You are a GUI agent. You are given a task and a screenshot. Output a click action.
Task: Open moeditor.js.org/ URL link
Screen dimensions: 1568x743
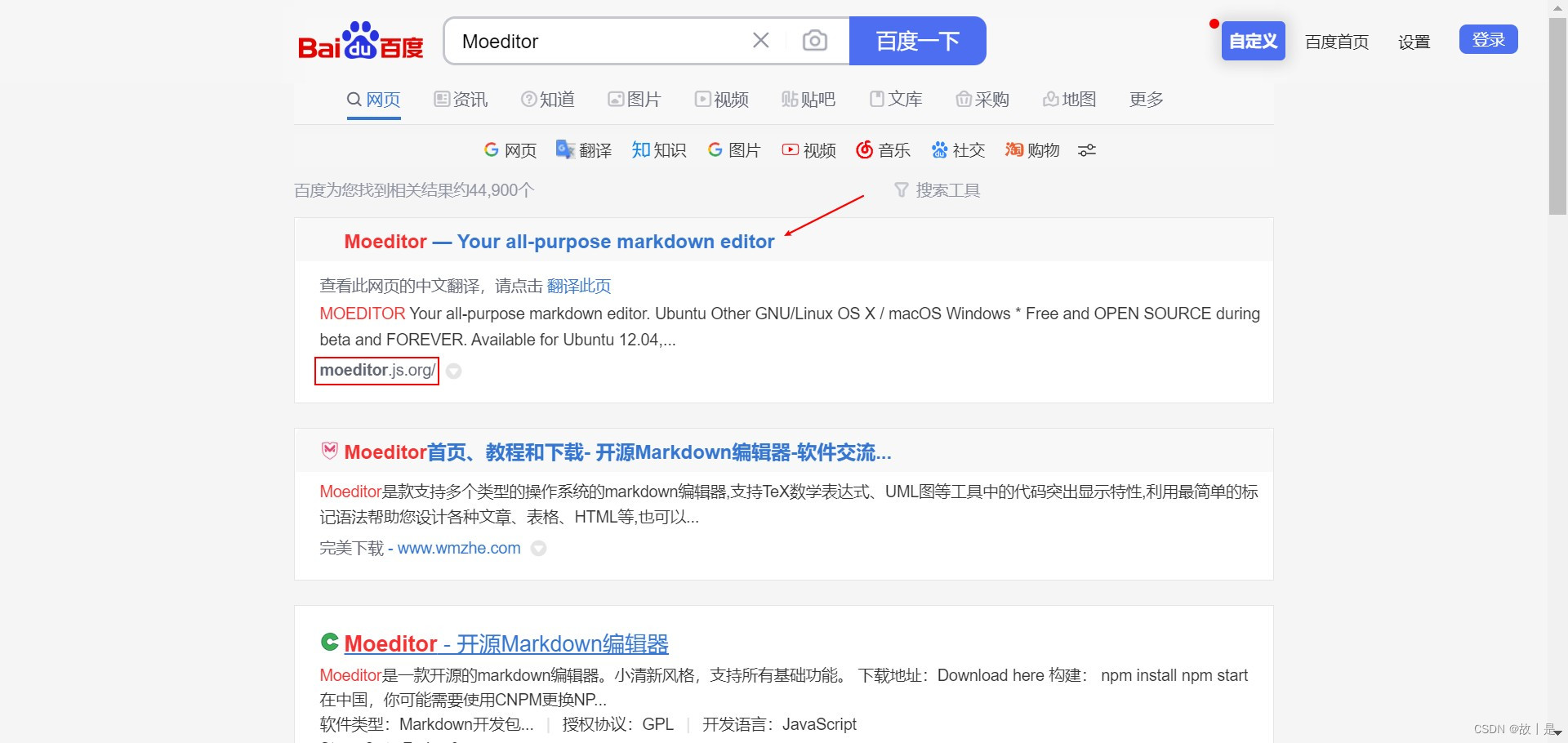click(377, 371)
